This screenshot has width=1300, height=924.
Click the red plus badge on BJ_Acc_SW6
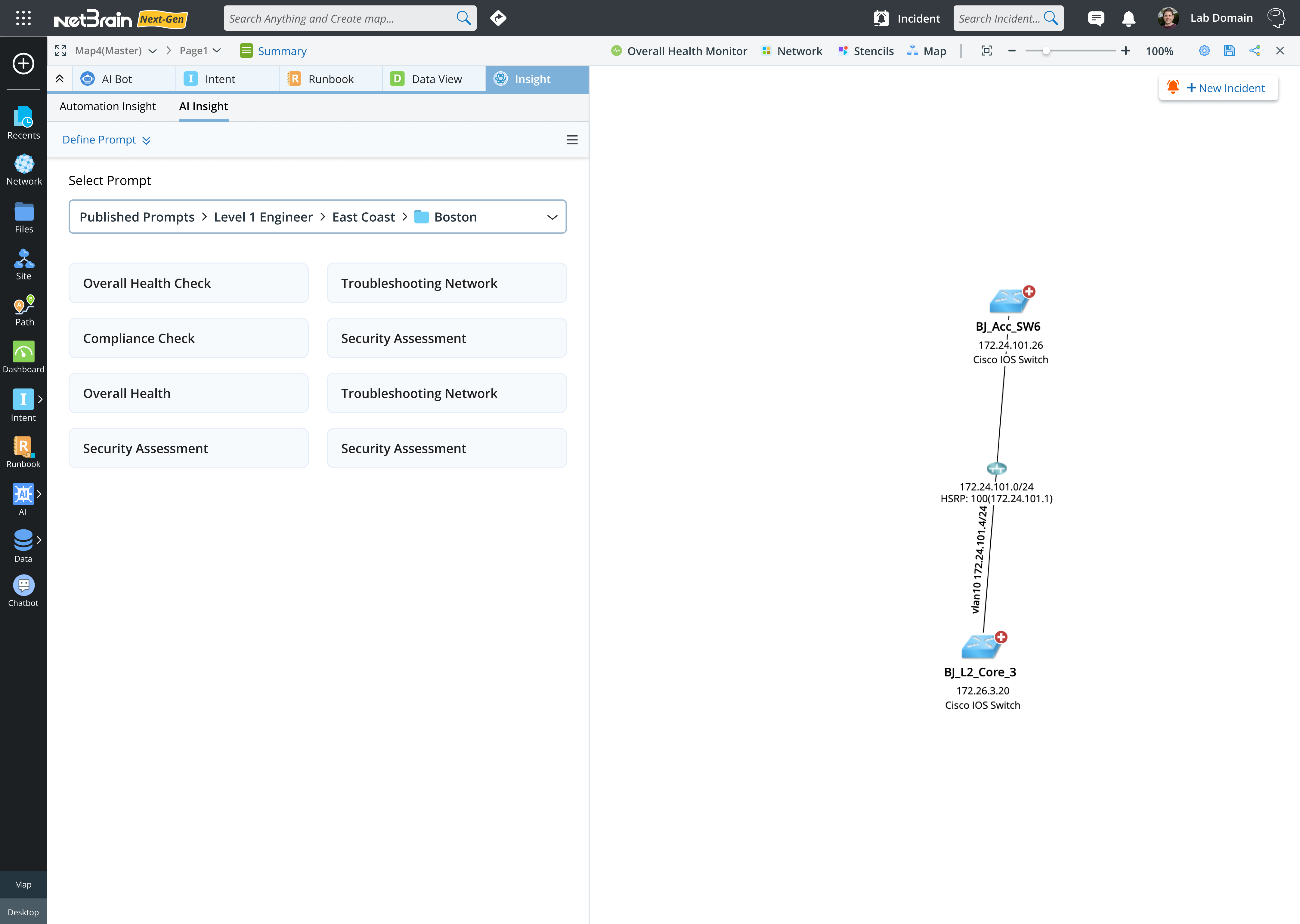tap(1029, 291)
